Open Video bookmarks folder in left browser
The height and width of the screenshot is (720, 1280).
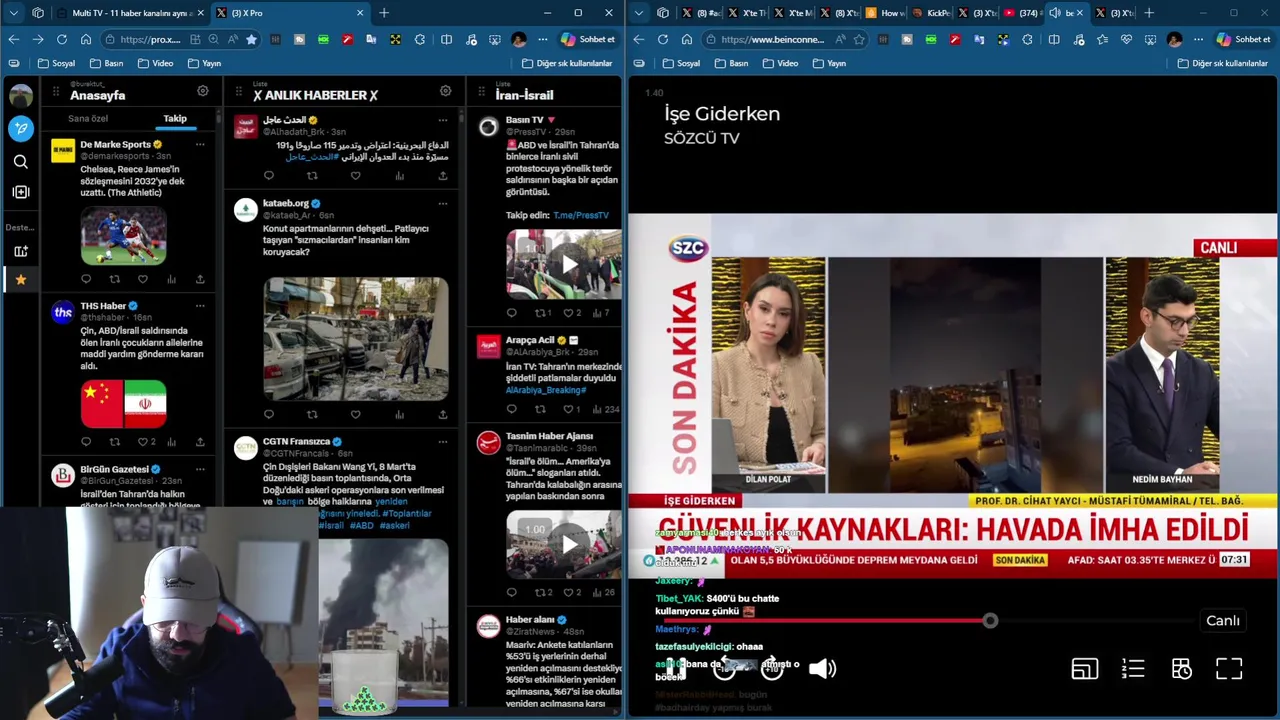(155, 63)
